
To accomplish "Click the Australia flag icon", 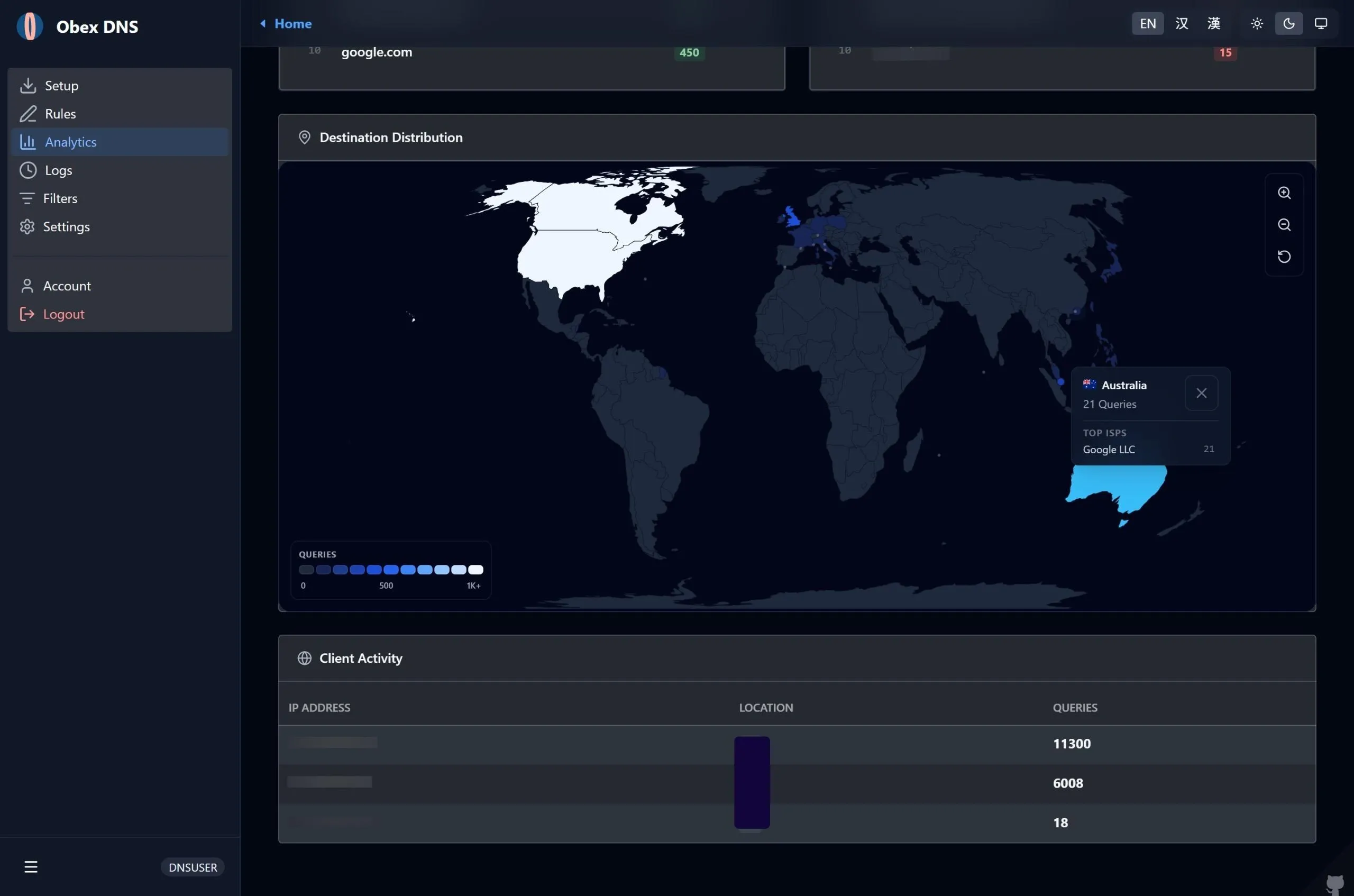I will click(x=1089, y=385).
